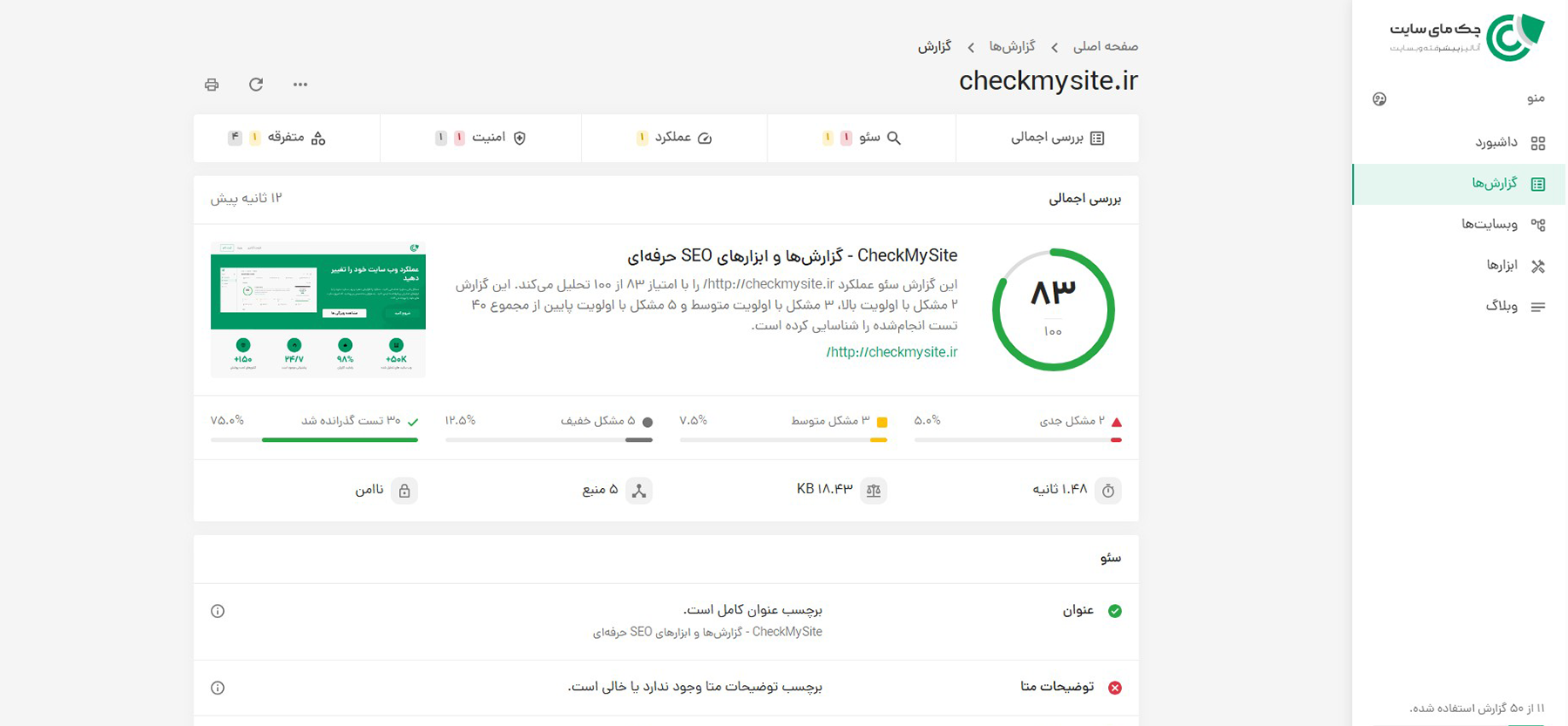The image size is (1568, 726).
Task: Click '۳۰ تست گذرانده شد' label
Action: [x=351, y=421]
